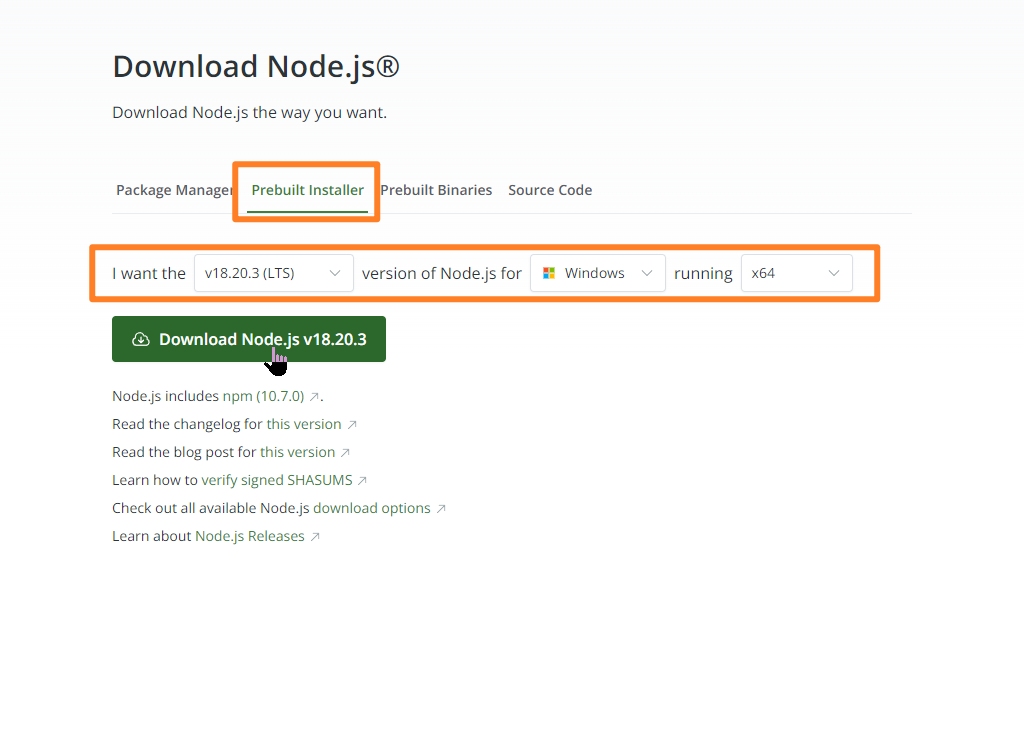Click the 'running' label
This screenshot has width=1024, height=734.
tap(703, 274)
